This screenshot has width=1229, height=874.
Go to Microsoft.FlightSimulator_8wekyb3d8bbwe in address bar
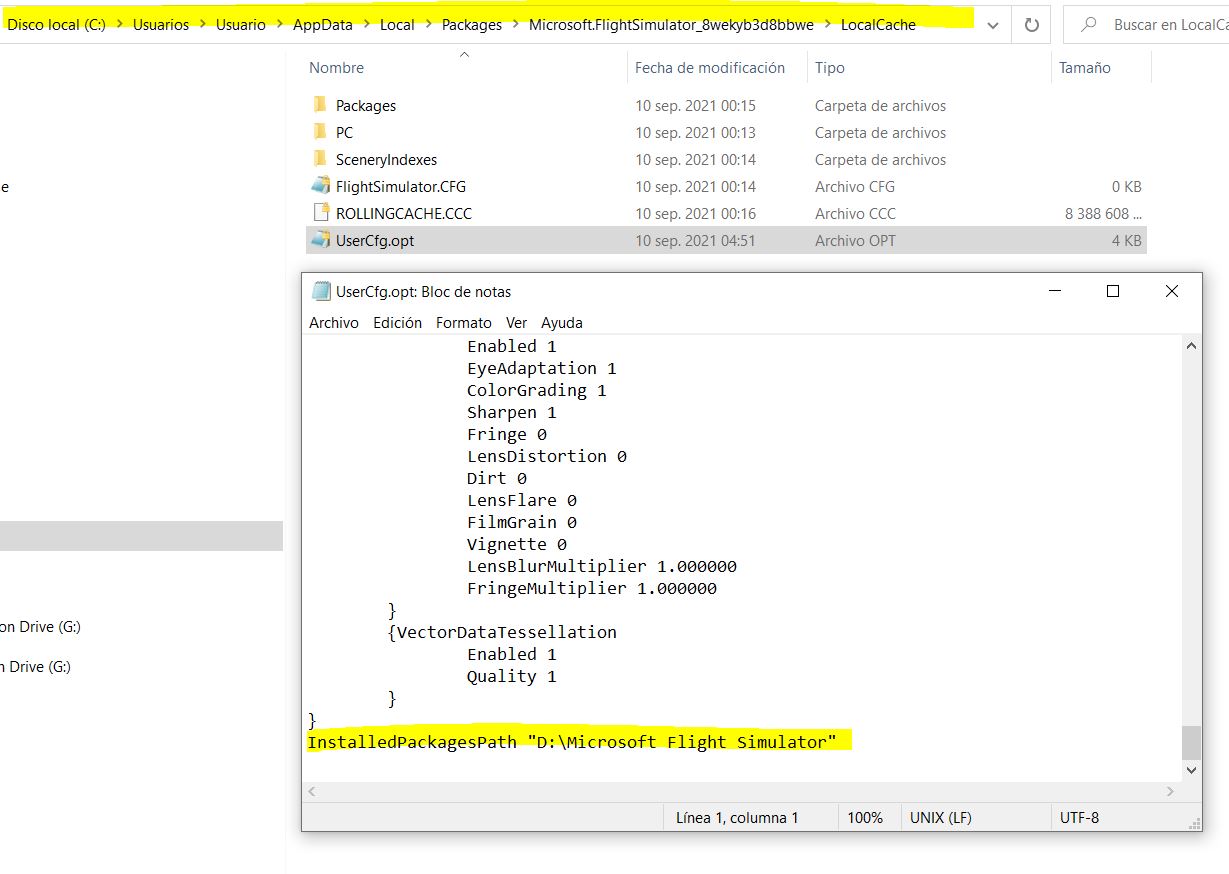coord(672,25)
